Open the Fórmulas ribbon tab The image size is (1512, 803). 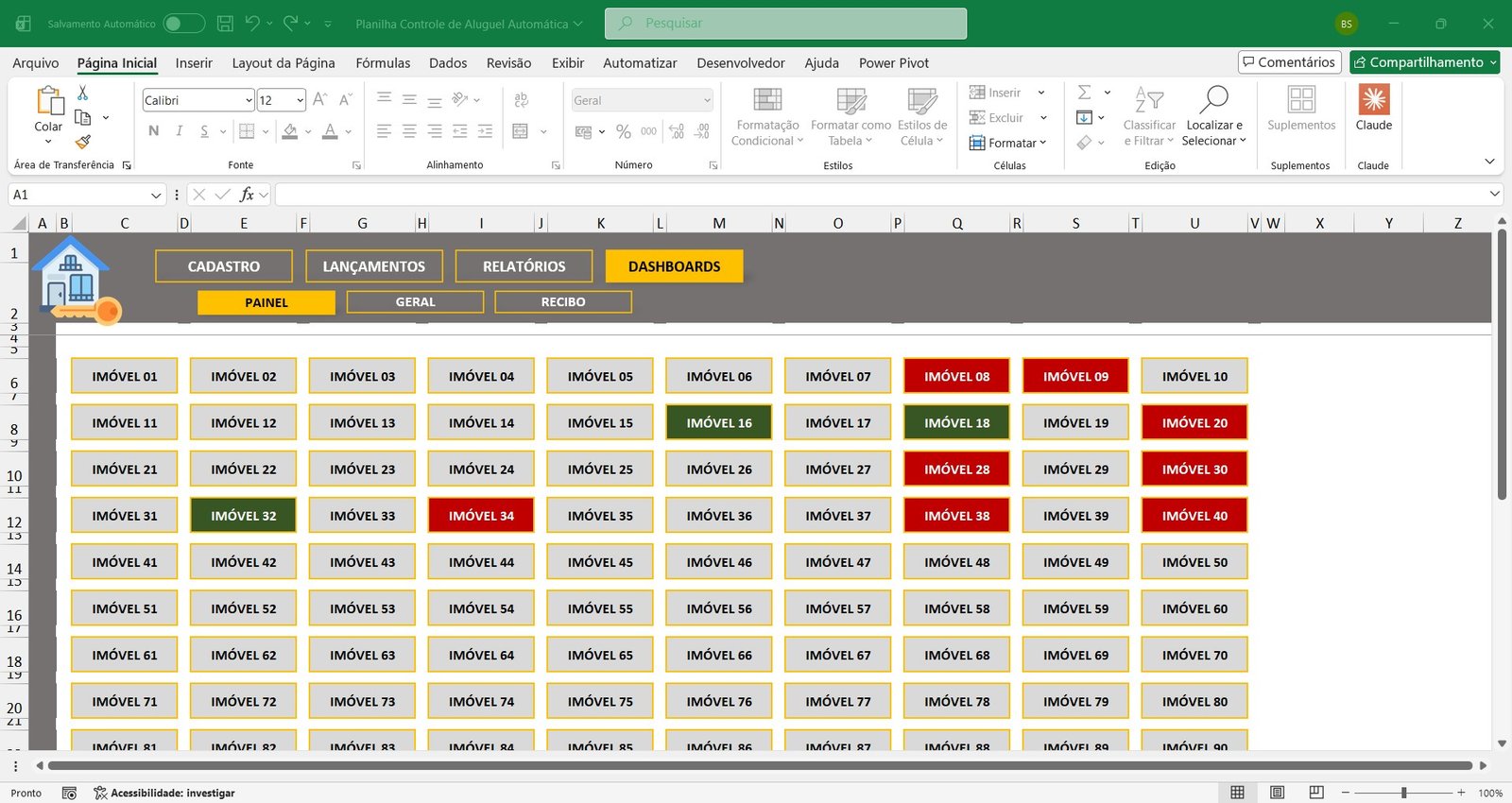[383, 63]
